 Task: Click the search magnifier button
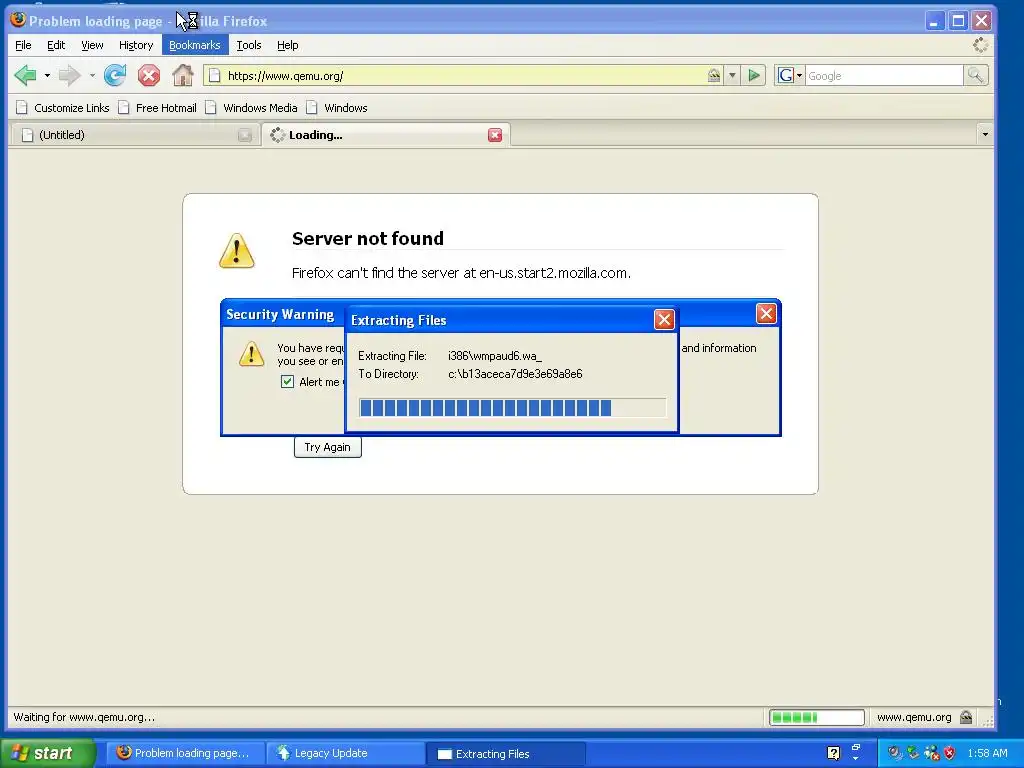[x=976, y=76]
